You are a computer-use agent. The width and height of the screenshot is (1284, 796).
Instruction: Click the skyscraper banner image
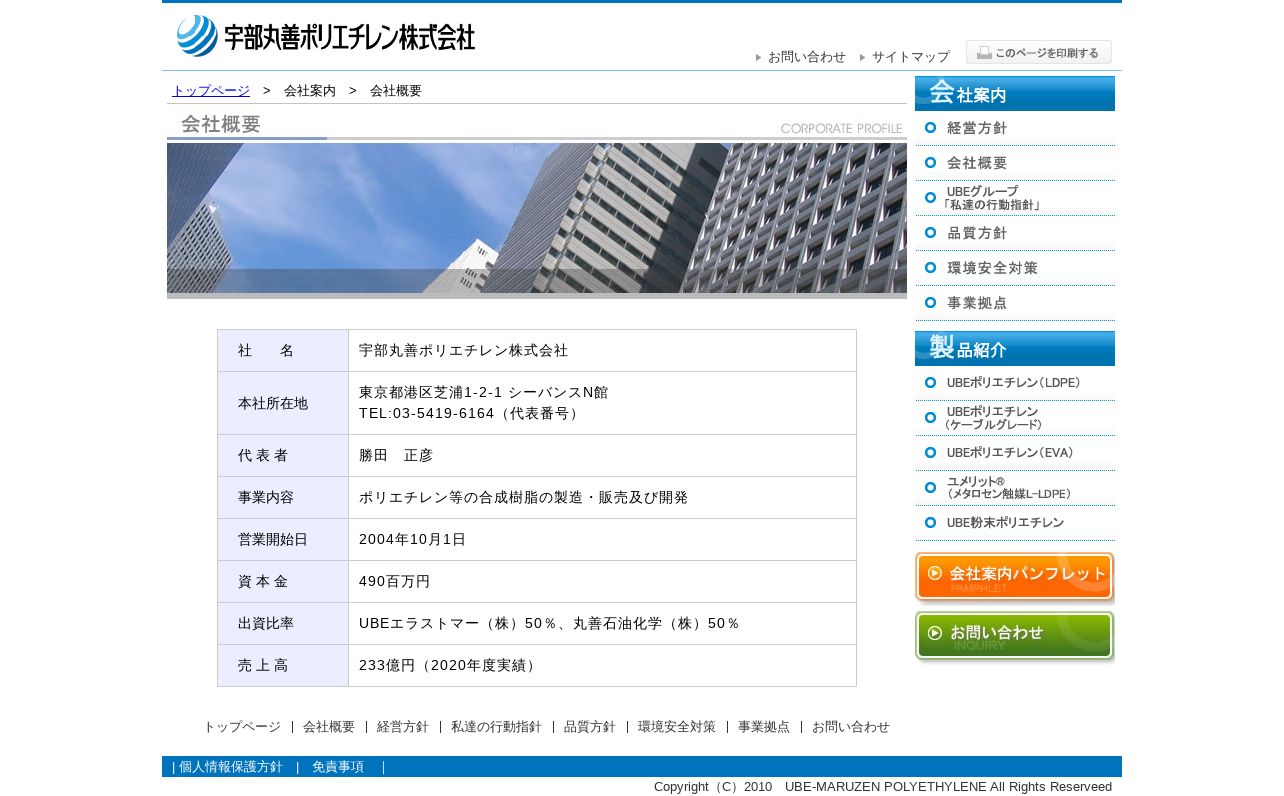(537, 220)
